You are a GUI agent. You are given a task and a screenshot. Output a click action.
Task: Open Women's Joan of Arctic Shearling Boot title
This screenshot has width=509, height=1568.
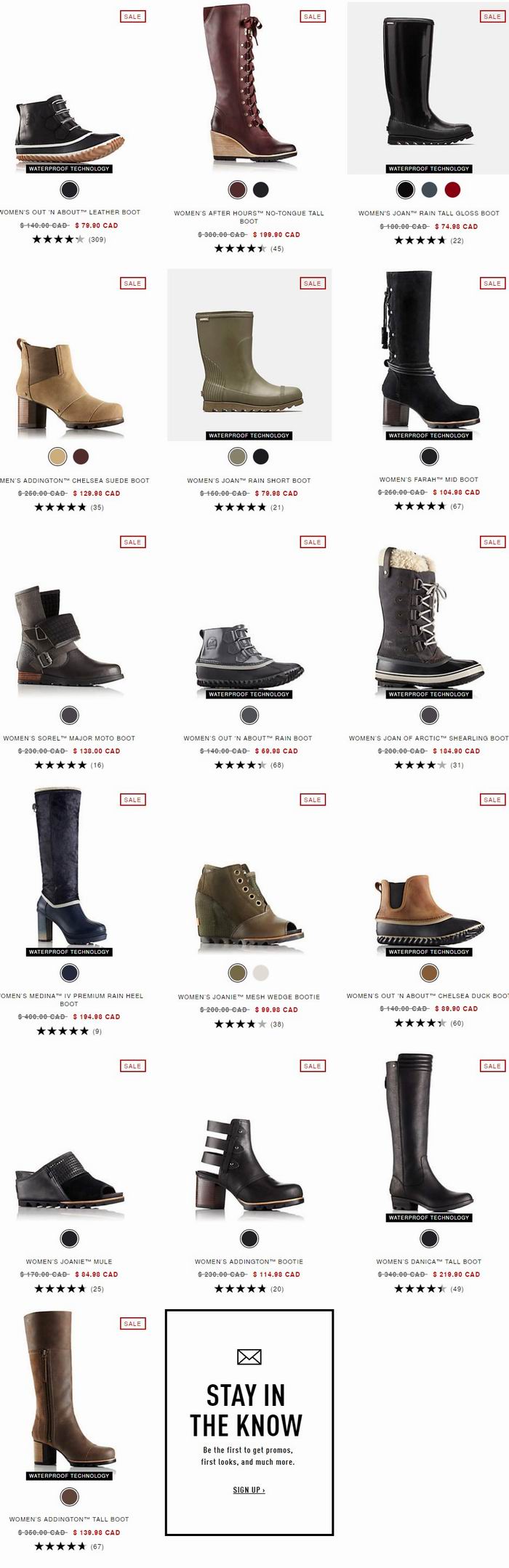[428, 738]
